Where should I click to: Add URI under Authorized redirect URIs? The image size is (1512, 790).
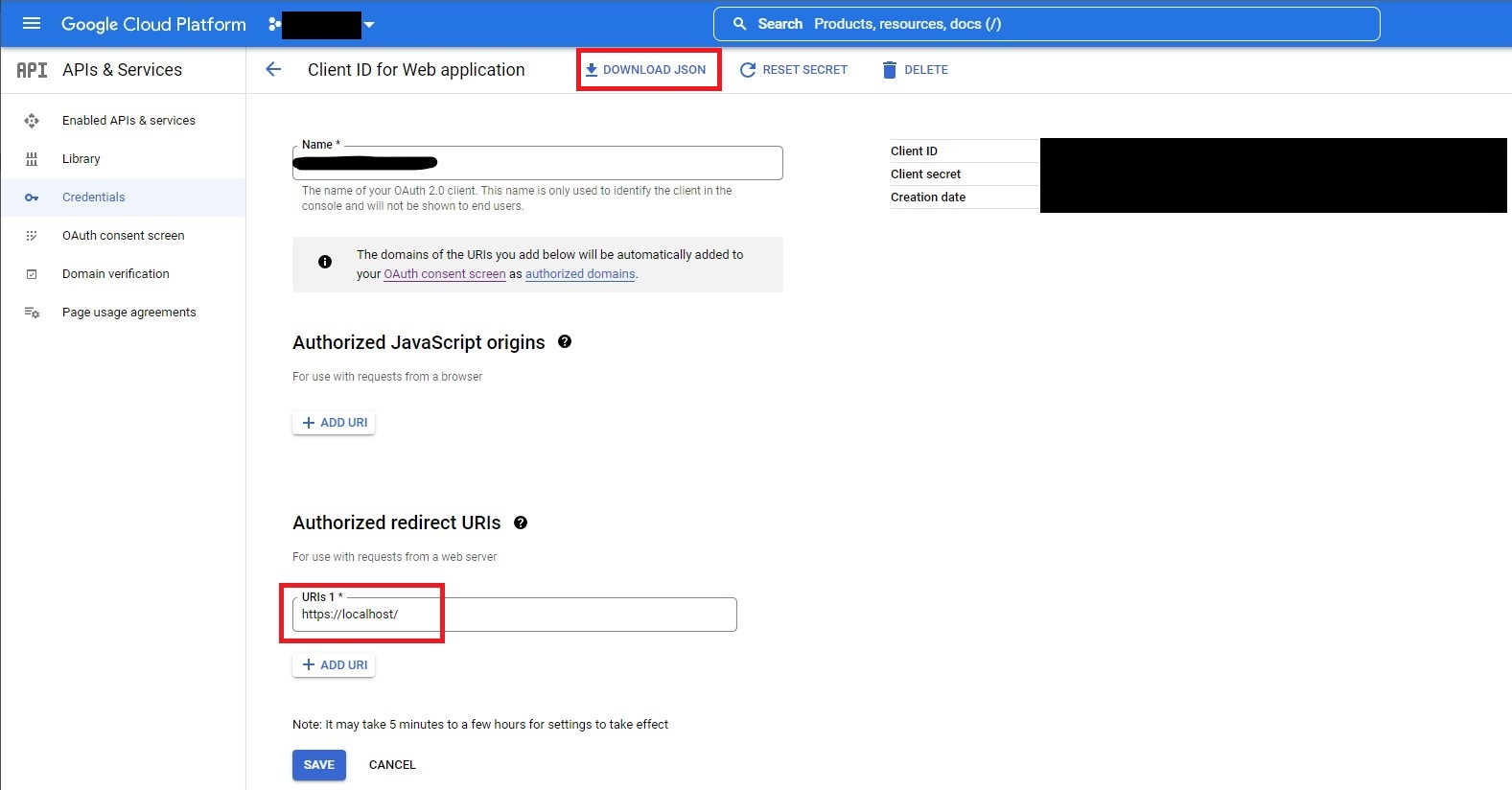tap(334, 665)
